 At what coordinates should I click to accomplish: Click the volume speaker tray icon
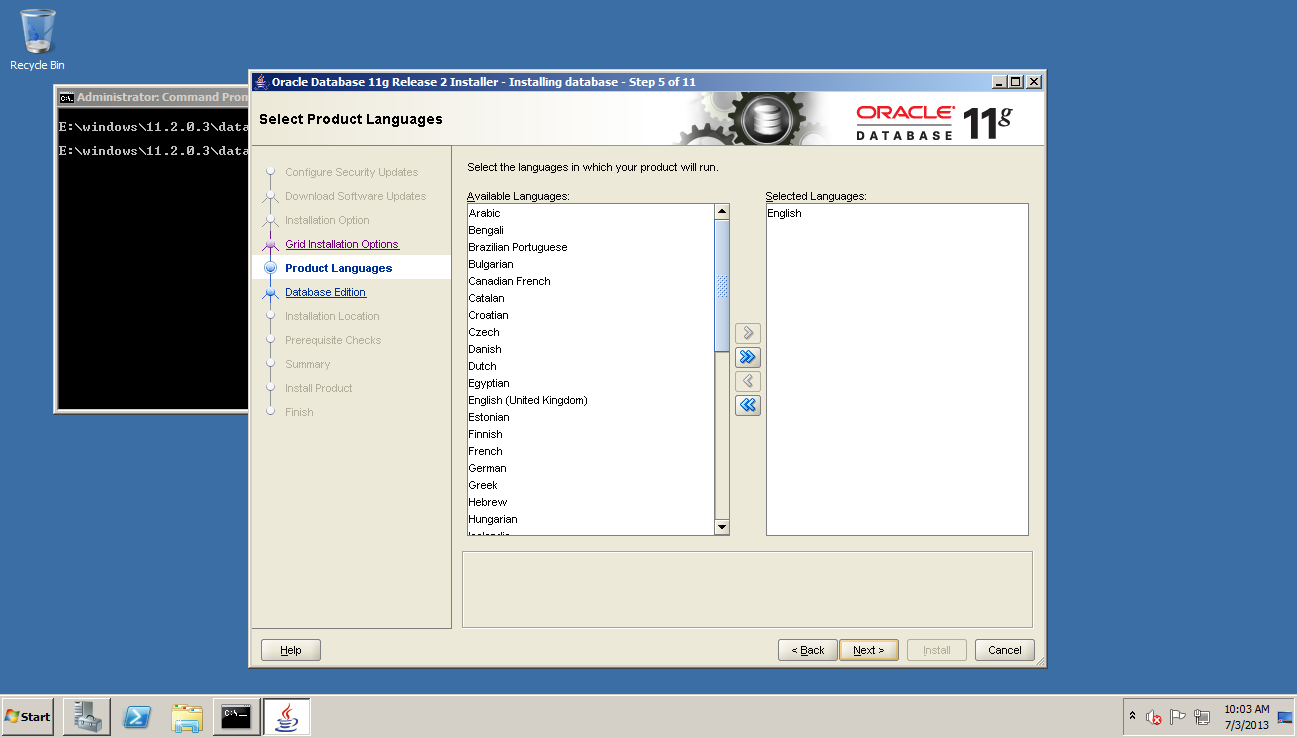1153,717
